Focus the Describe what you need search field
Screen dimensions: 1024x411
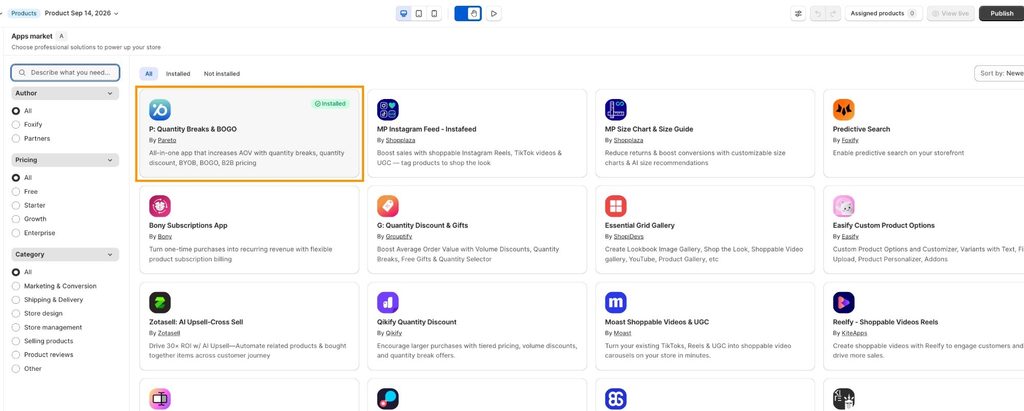[65, 73]
